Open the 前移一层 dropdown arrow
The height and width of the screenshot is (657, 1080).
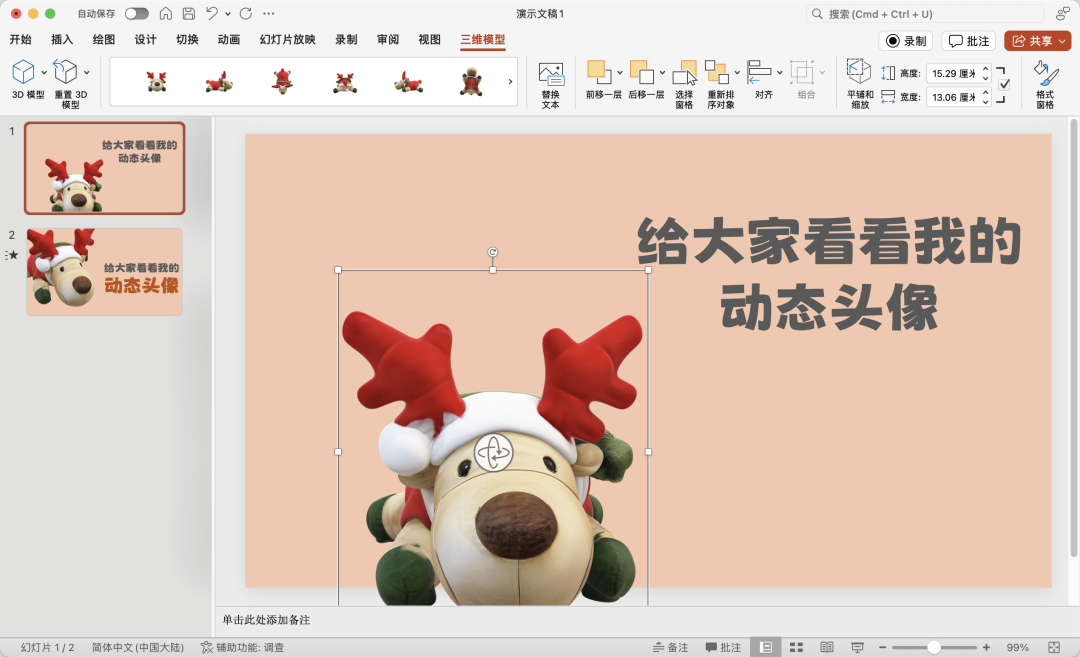coord(620,72)
